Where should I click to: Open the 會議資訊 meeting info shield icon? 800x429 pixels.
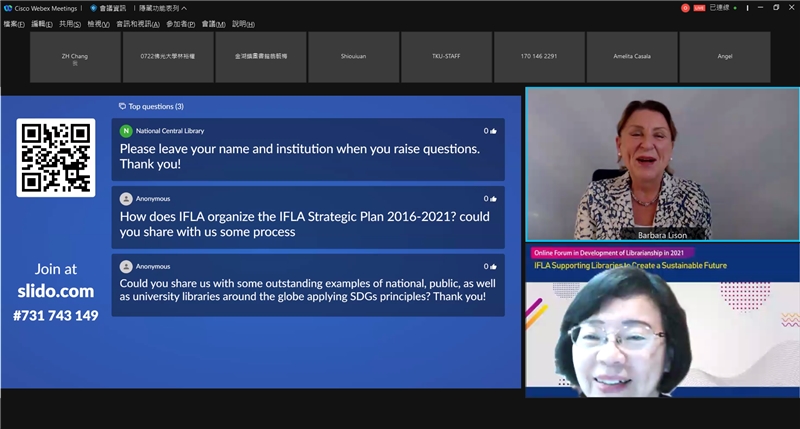tap(93, 8)
